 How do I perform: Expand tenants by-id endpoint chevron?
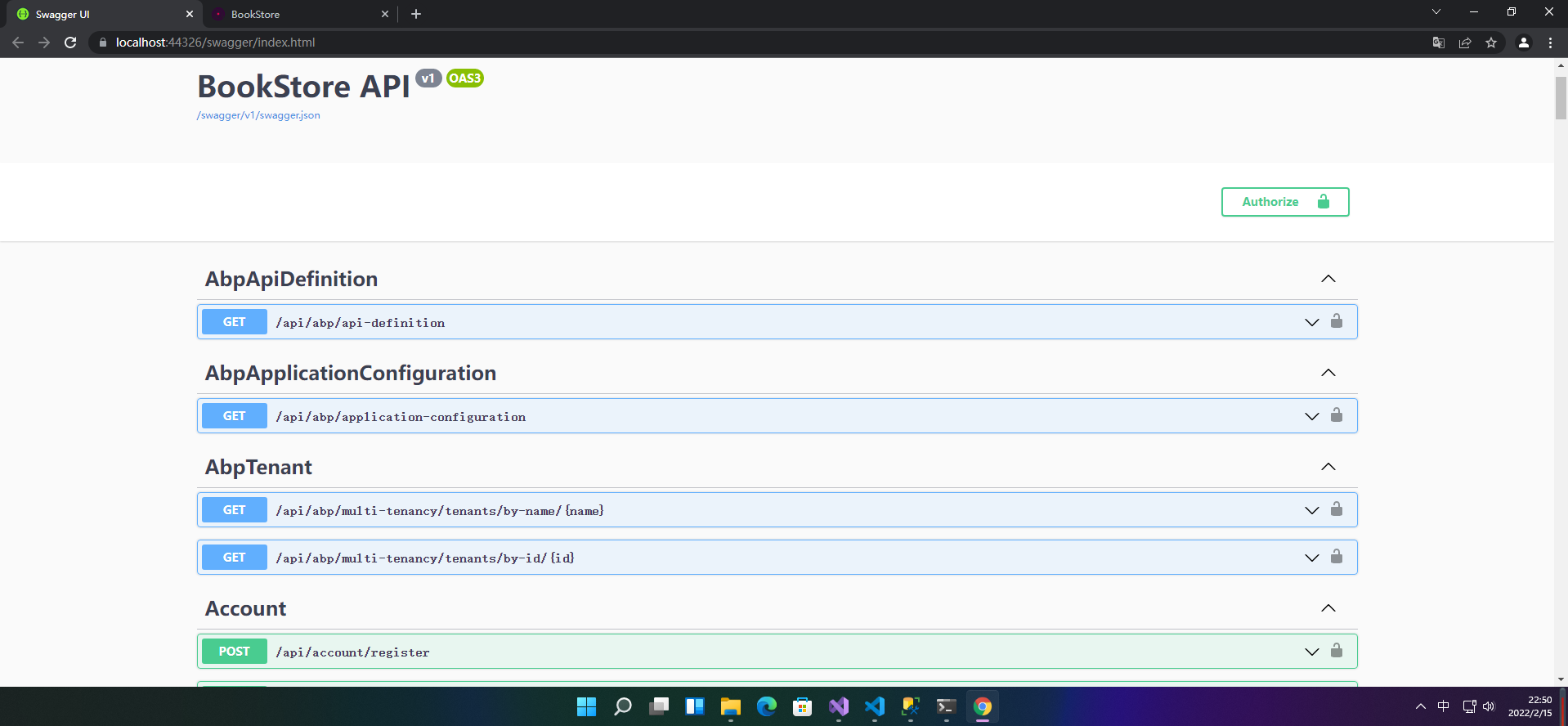pos(1312,558)
